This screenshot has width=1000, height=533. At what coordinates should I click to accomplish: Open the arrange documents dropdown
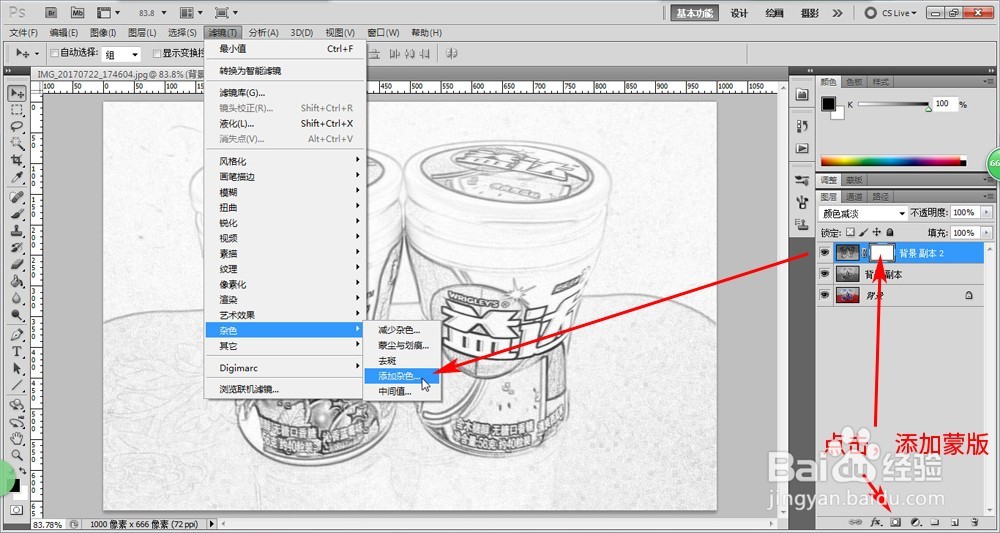tap(190, 13)
